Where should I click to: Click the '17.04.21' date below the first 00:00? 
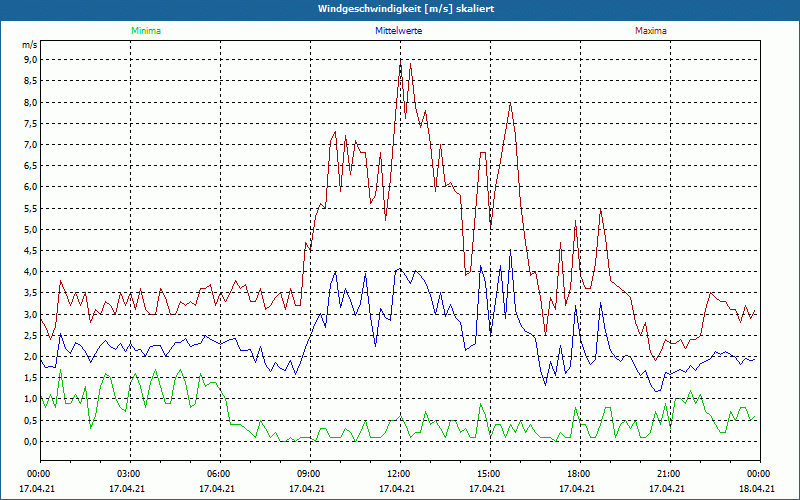click(37, 489)
